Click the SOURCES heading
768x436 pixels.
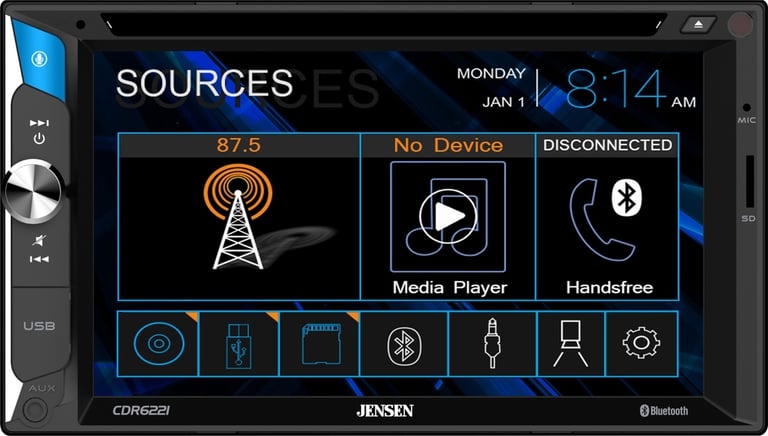pyautogui.click(x=205, y=83)
